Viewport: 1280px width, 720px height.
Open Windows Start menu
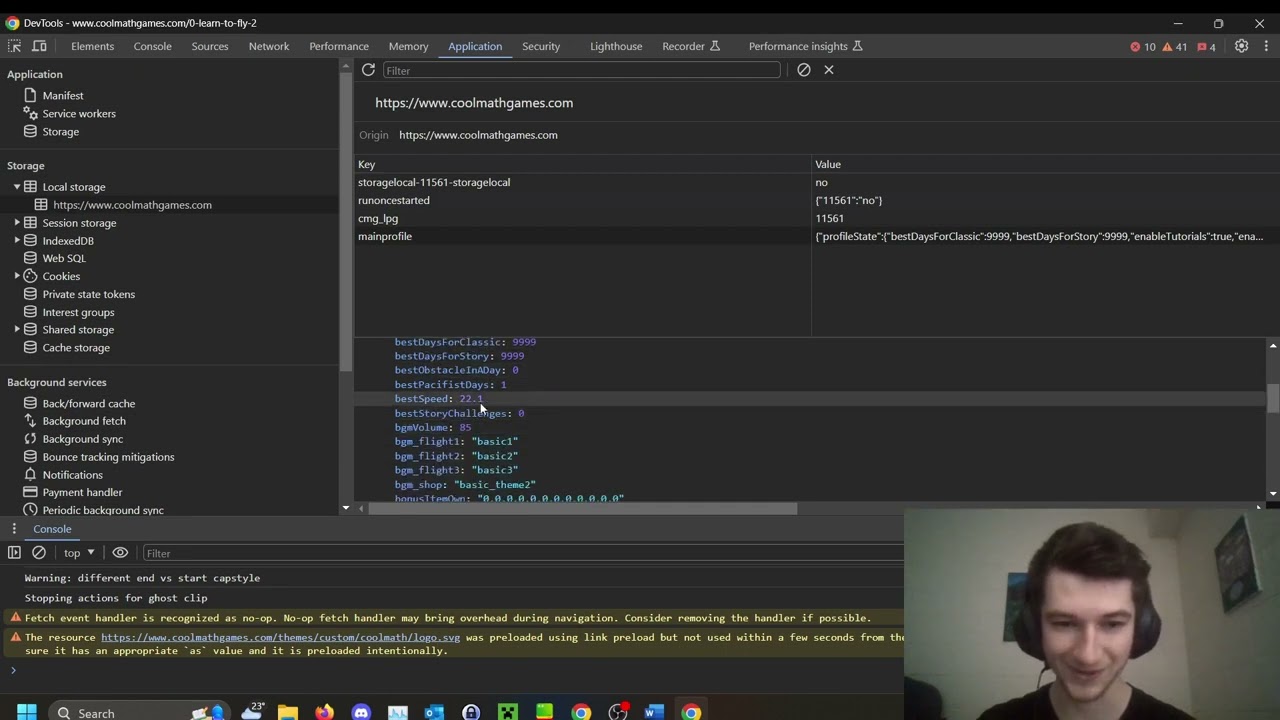coord(26,713)
